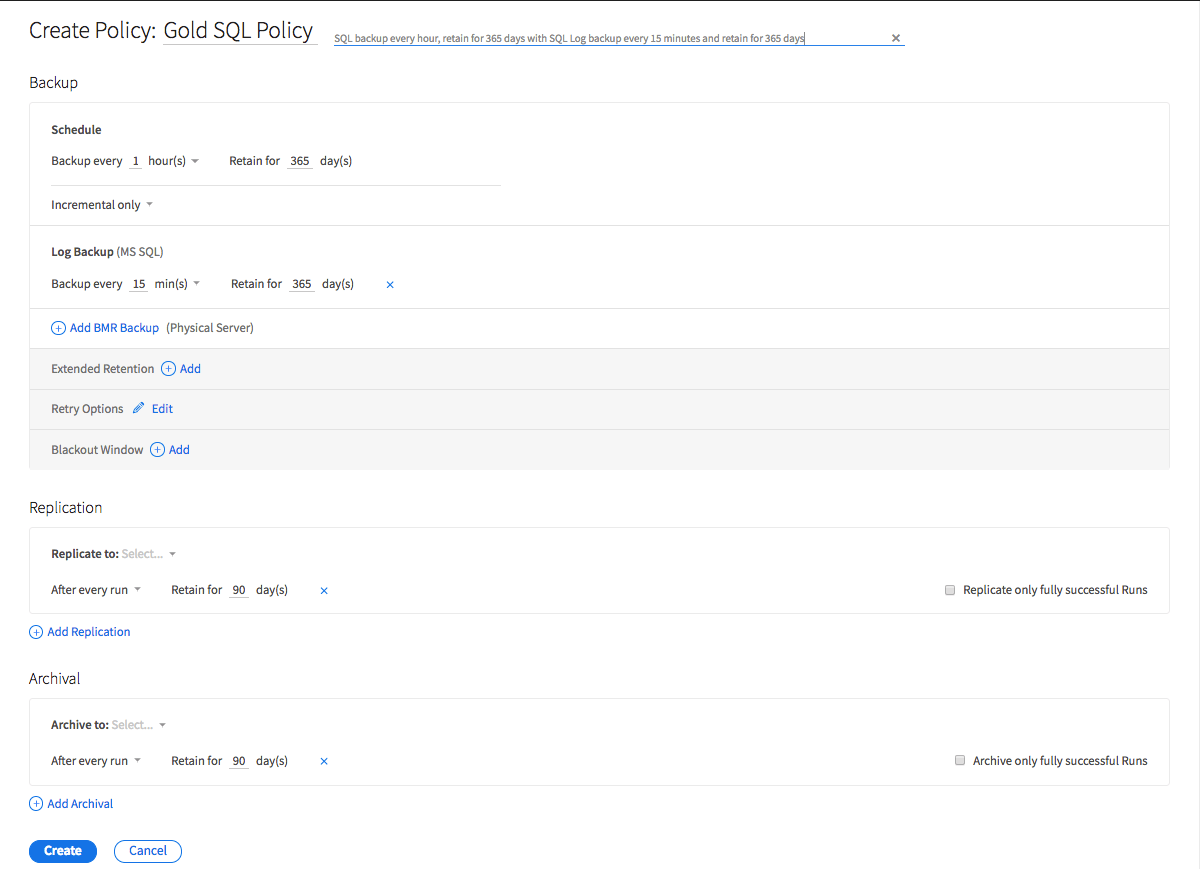Click the pencil icon for Retry Options
This screenshot has height=869, width=1200.
pos(139,409)
